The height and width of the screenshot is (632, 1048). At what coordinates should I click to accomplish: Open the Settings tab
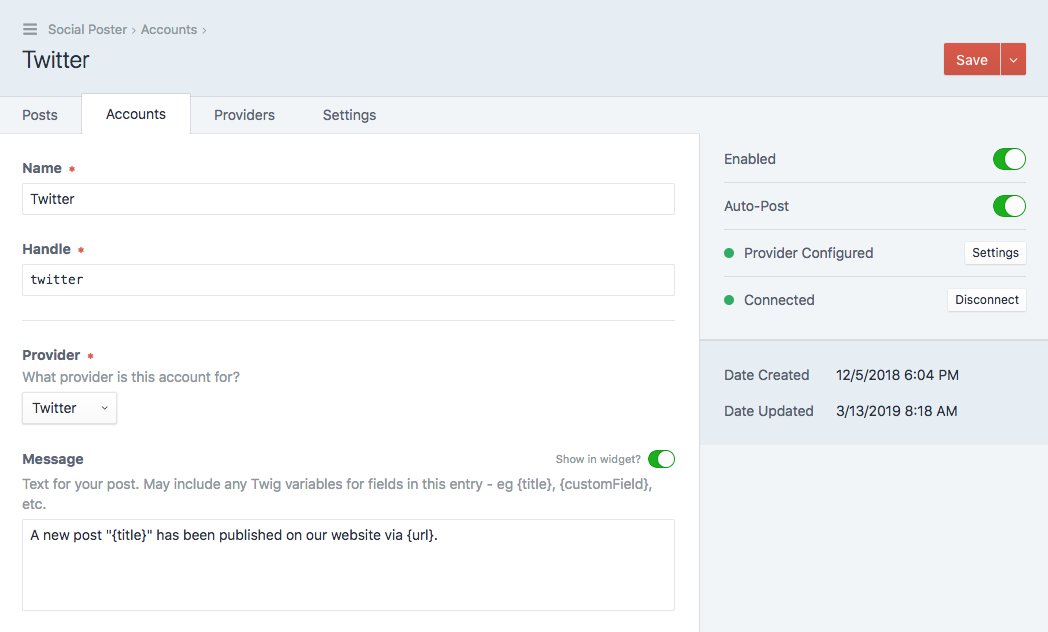click(349, 115)
